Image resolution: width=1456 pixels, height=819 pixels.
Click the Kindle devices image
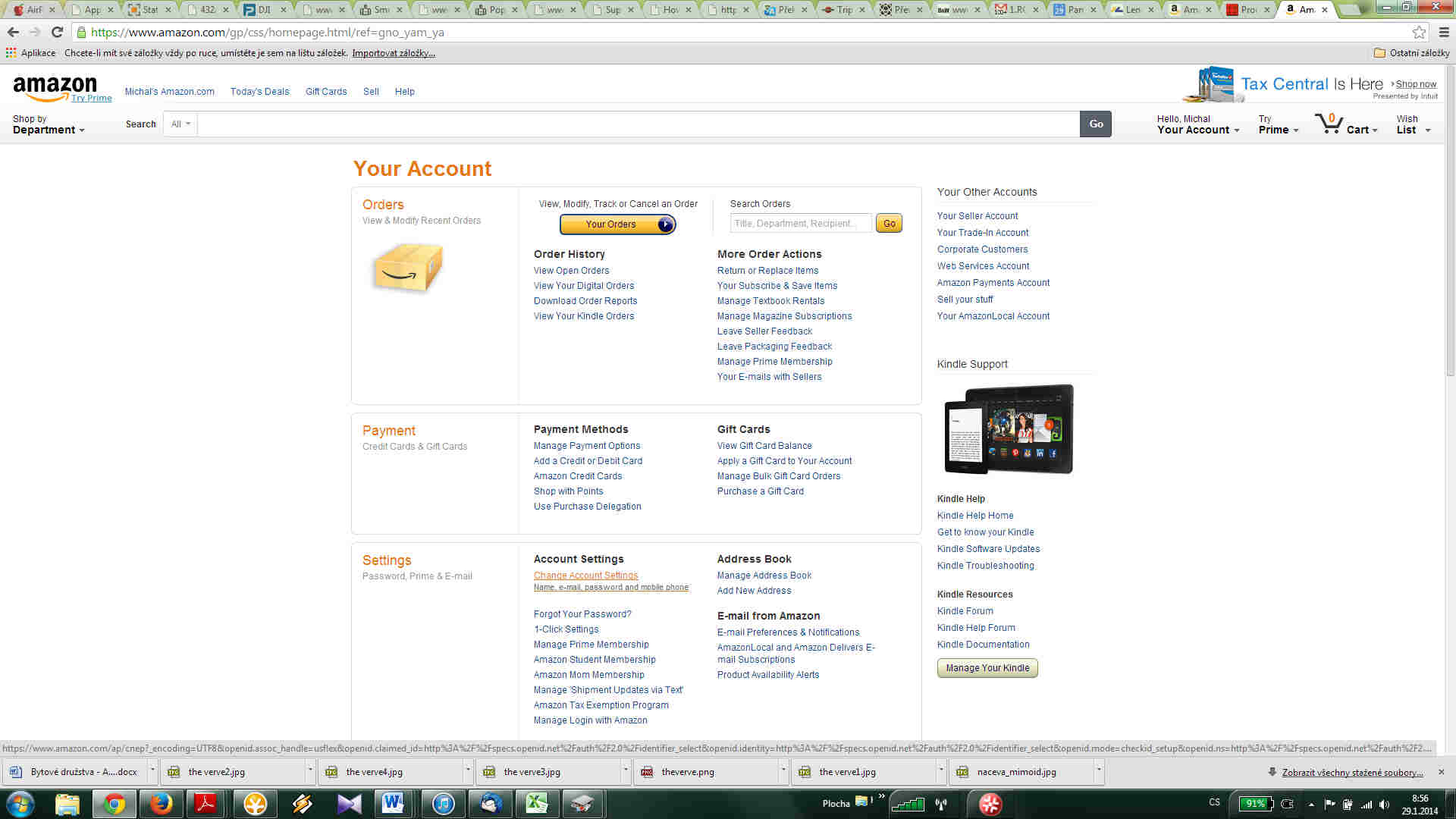pos(1009,429)
